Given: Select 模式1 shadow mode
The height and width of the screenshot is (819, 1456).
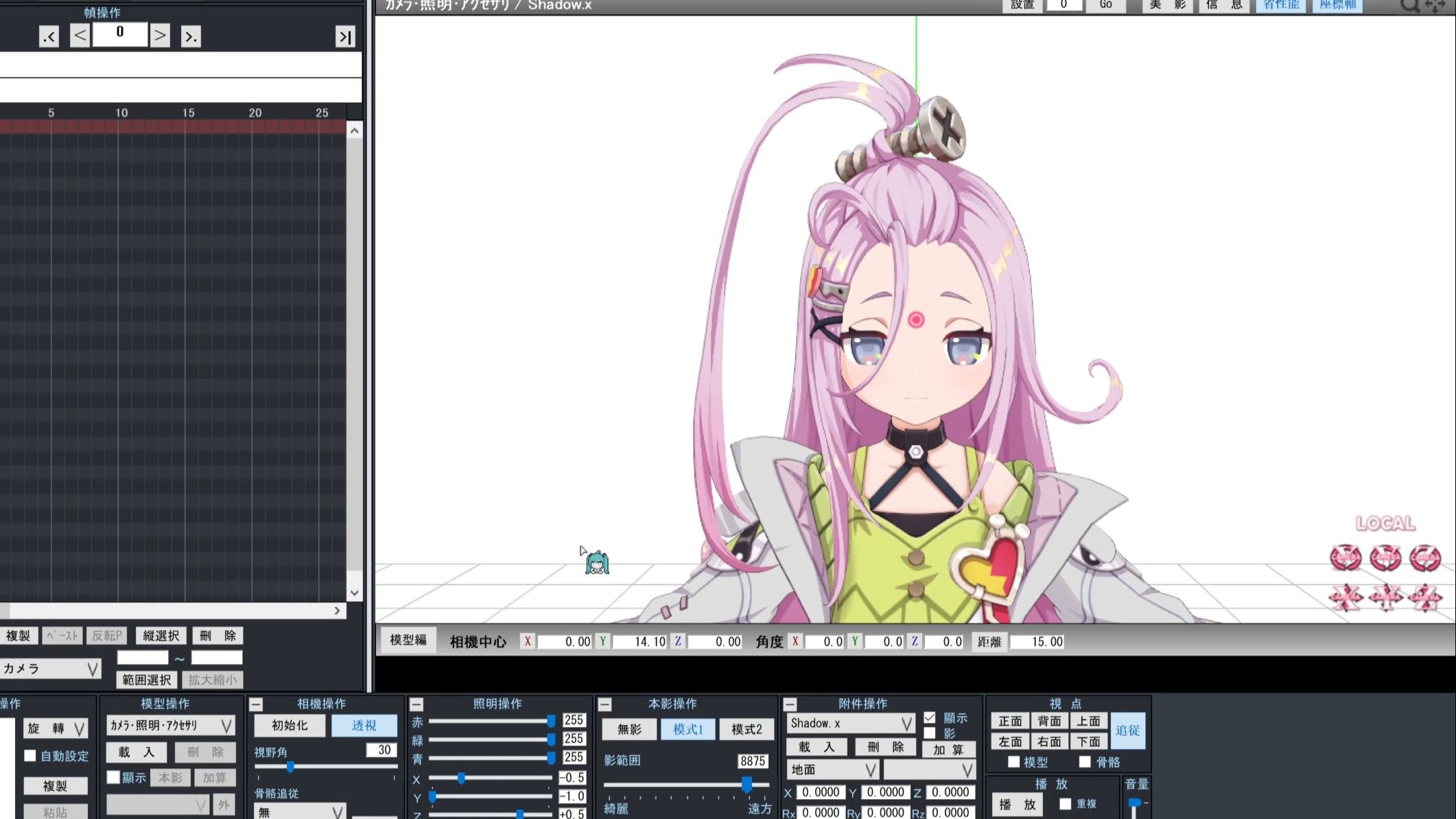Looking at the screenshot, I should (688, 729).
